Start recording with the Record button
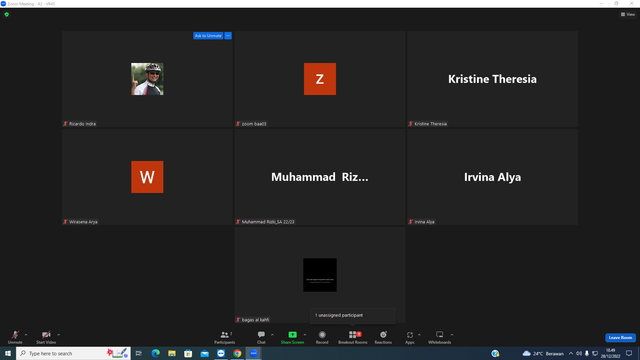Image resolution: width=640 pixels, height=360 pixels. (322, 337)
